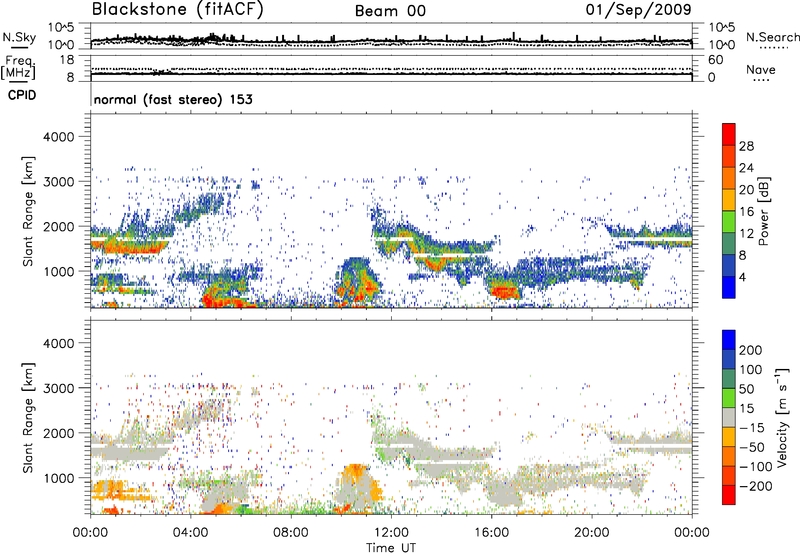This screenshot has width=800, height=554.
Task: Click the '4000' tick on power panel
Action: (58, 137)
